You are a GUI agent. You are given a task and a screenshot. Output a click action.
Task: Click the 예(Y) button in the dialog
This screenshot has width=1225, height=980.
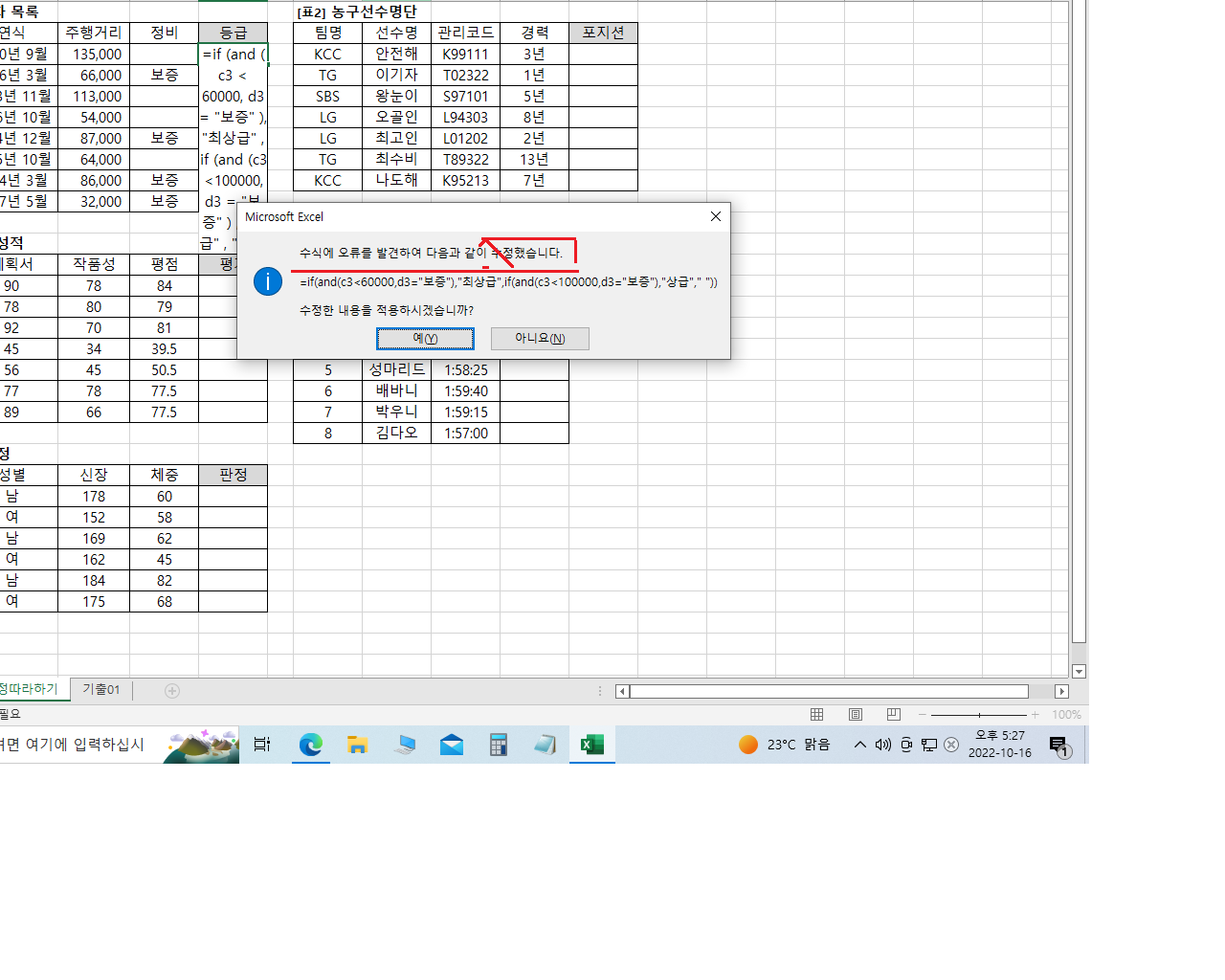point(425,339)
